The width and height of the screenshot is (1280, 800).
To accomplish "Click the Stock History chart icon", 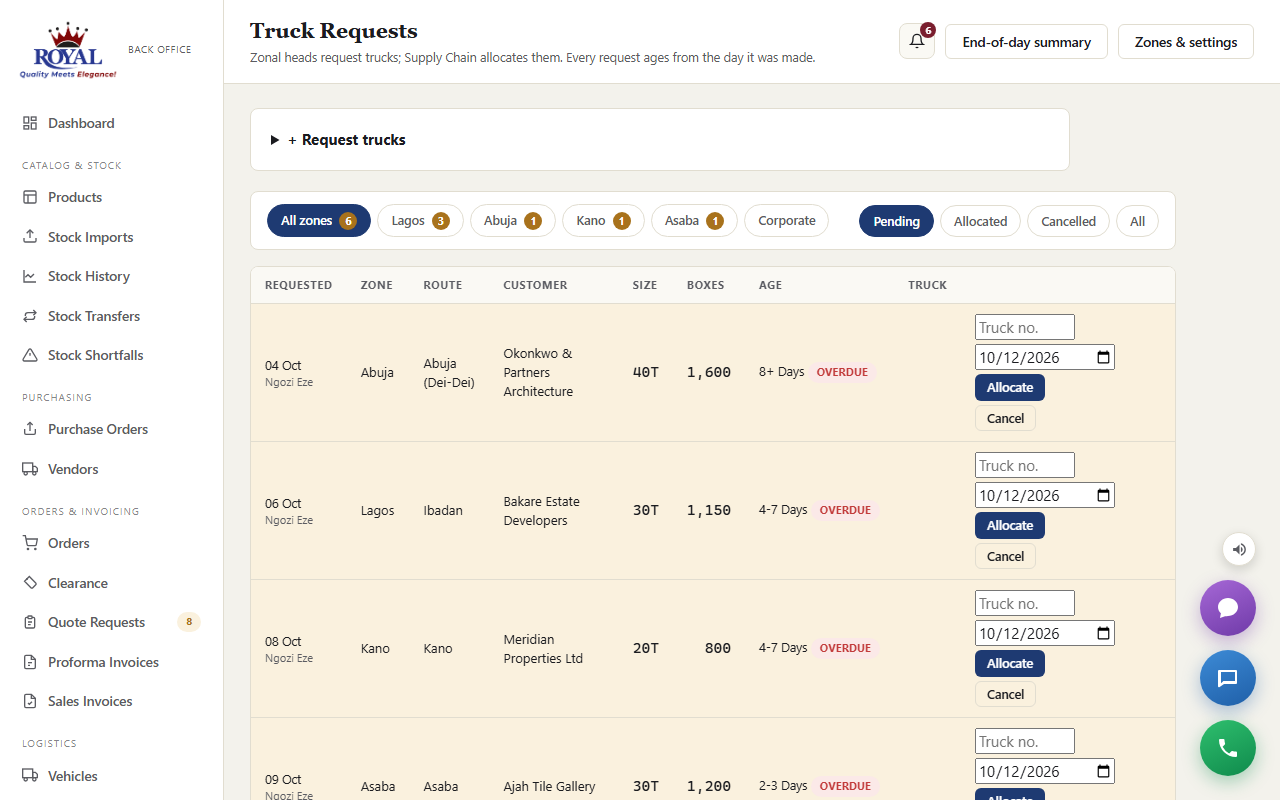I will click(x=30, y=276).
